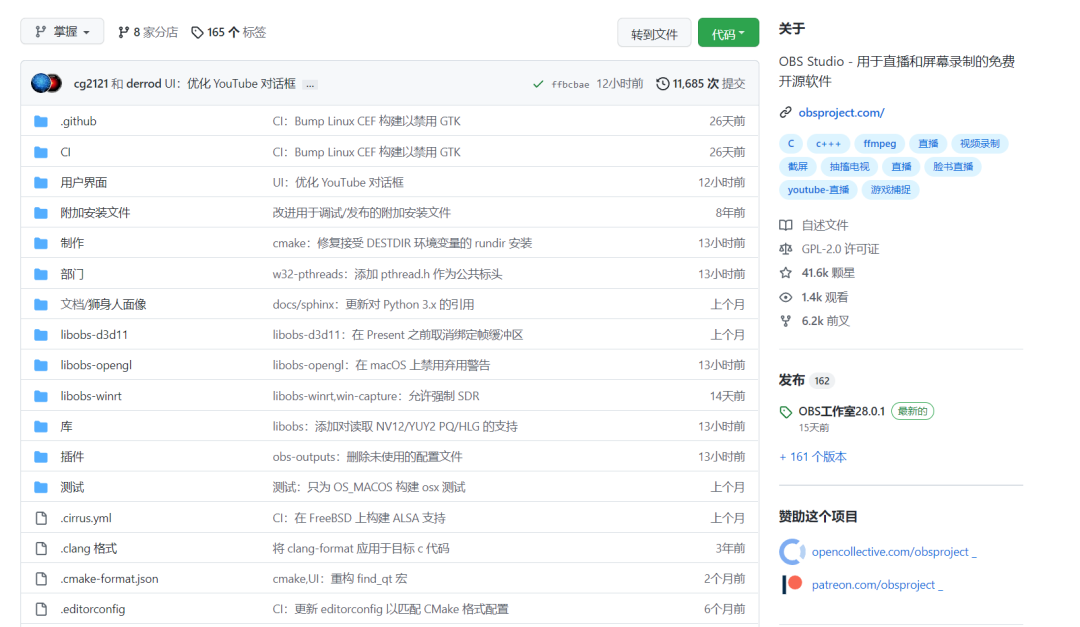This screenshot has height=627, width=1080.
Task: Expand the commit message ellipsis
Action: click(x=311, y=84)
